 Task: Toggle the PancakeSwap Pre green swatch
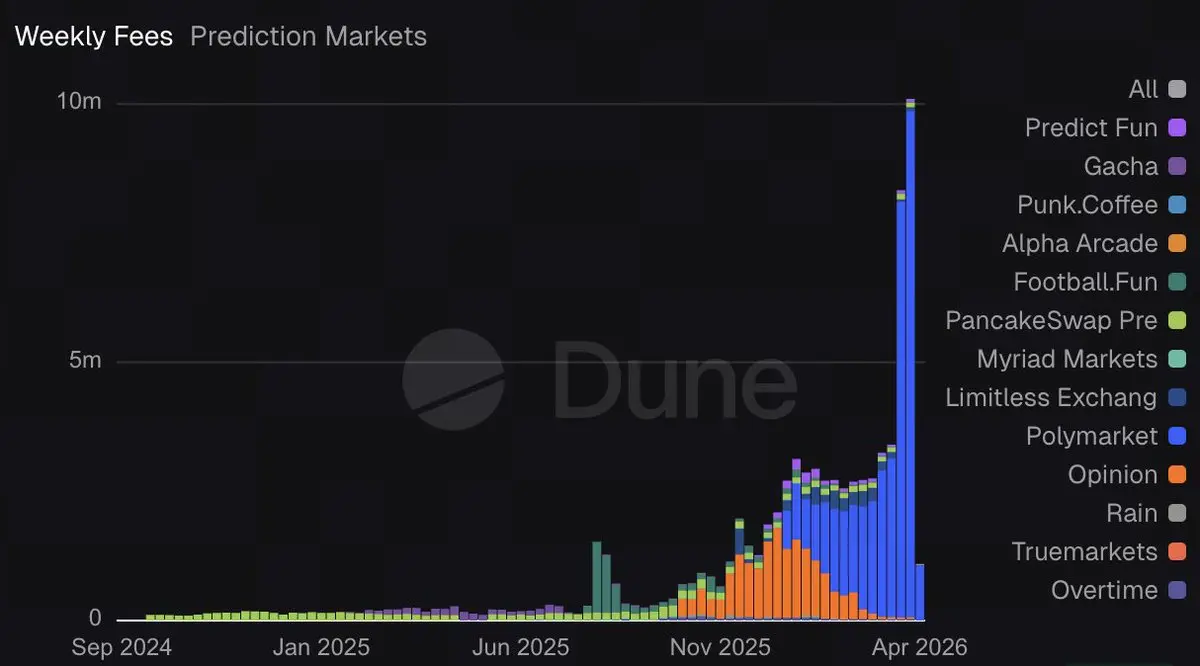click(1176, 321)
